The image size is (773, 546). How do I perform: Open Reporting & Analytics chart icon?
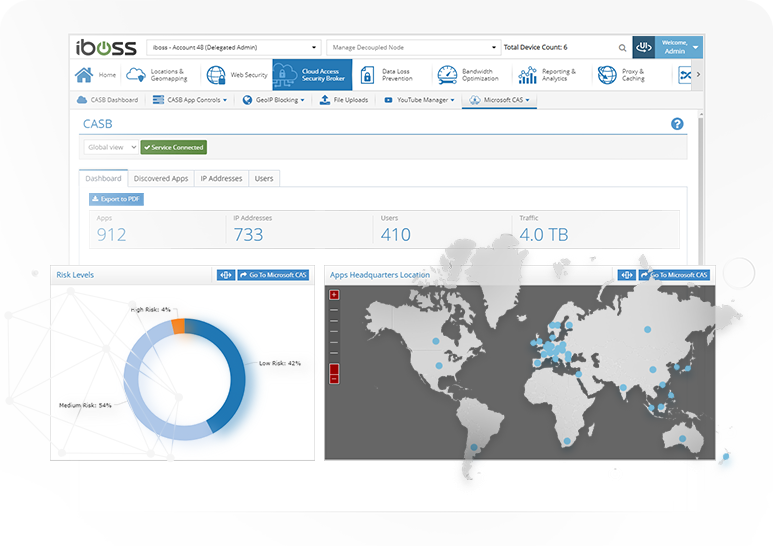(x=527, y=75)
